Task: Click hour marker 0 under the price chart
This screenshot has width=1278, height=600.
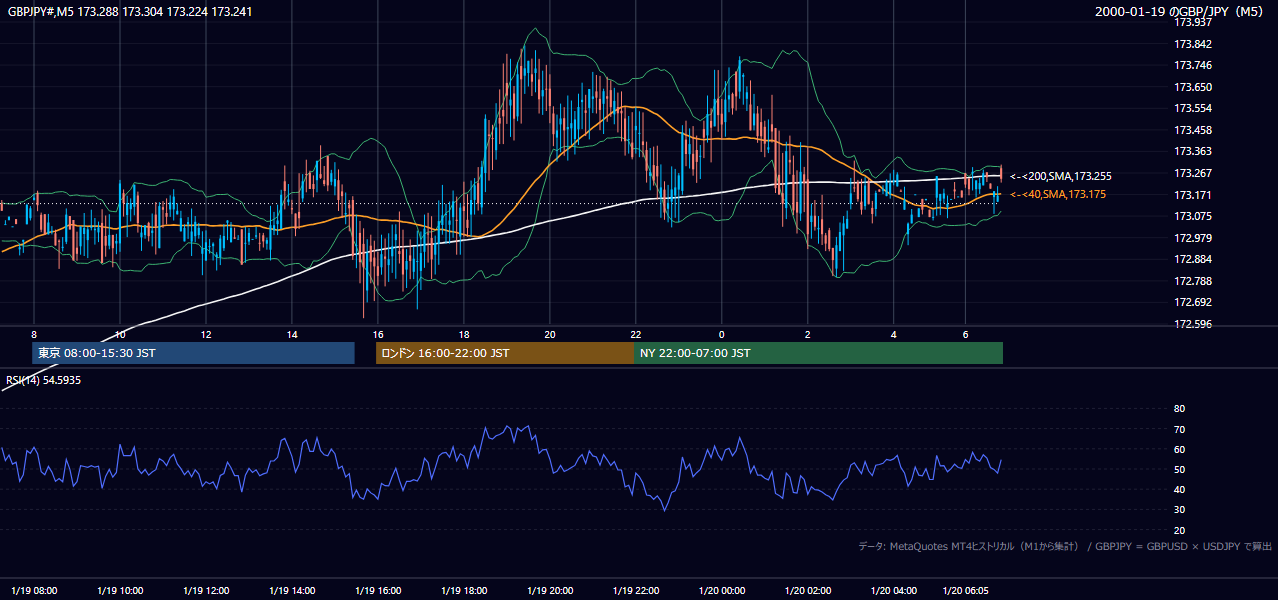Action: (721, 334)
